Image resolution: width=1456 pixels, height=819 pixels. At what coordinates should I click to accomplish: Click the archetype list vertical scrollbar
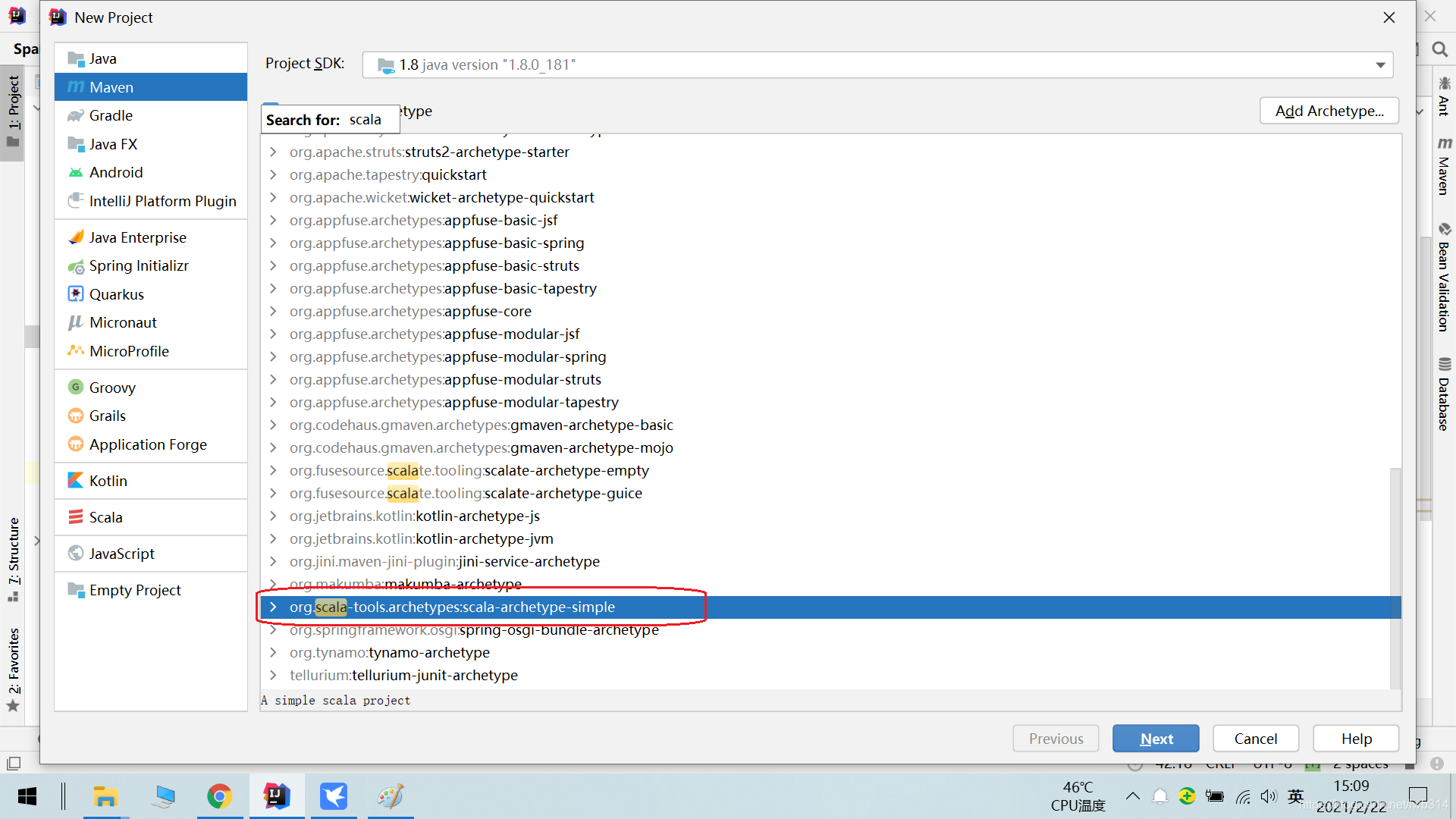point(1395,578)
